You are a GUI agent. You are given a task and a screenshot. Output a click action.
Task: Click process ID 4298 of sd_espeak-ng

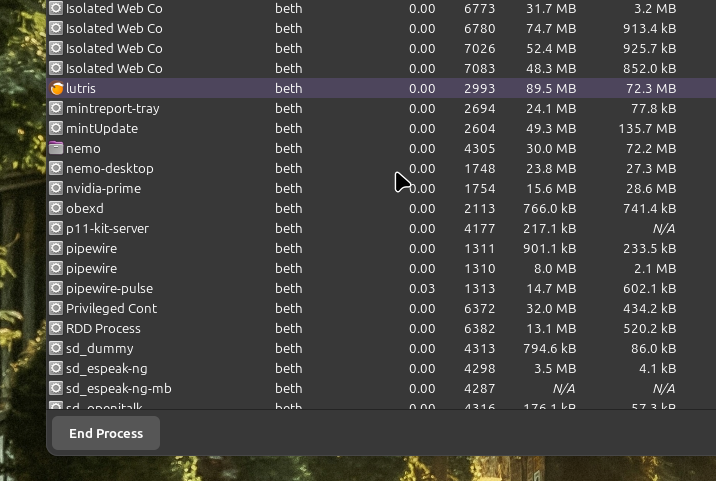click(479, 368)
